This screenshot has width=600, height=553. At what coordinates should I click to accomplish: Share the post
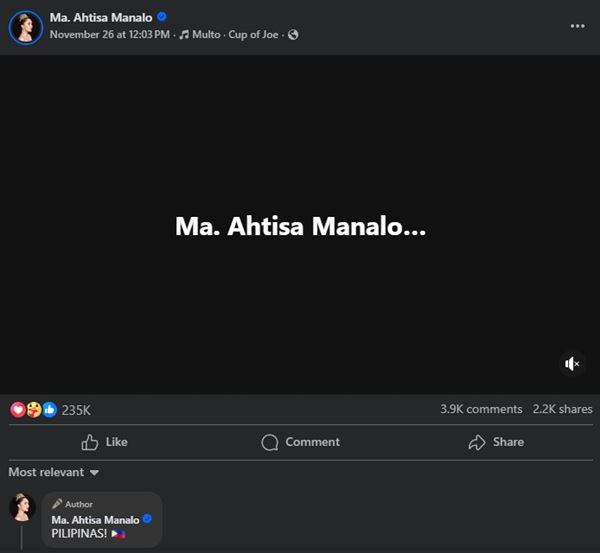click(496, 442)
